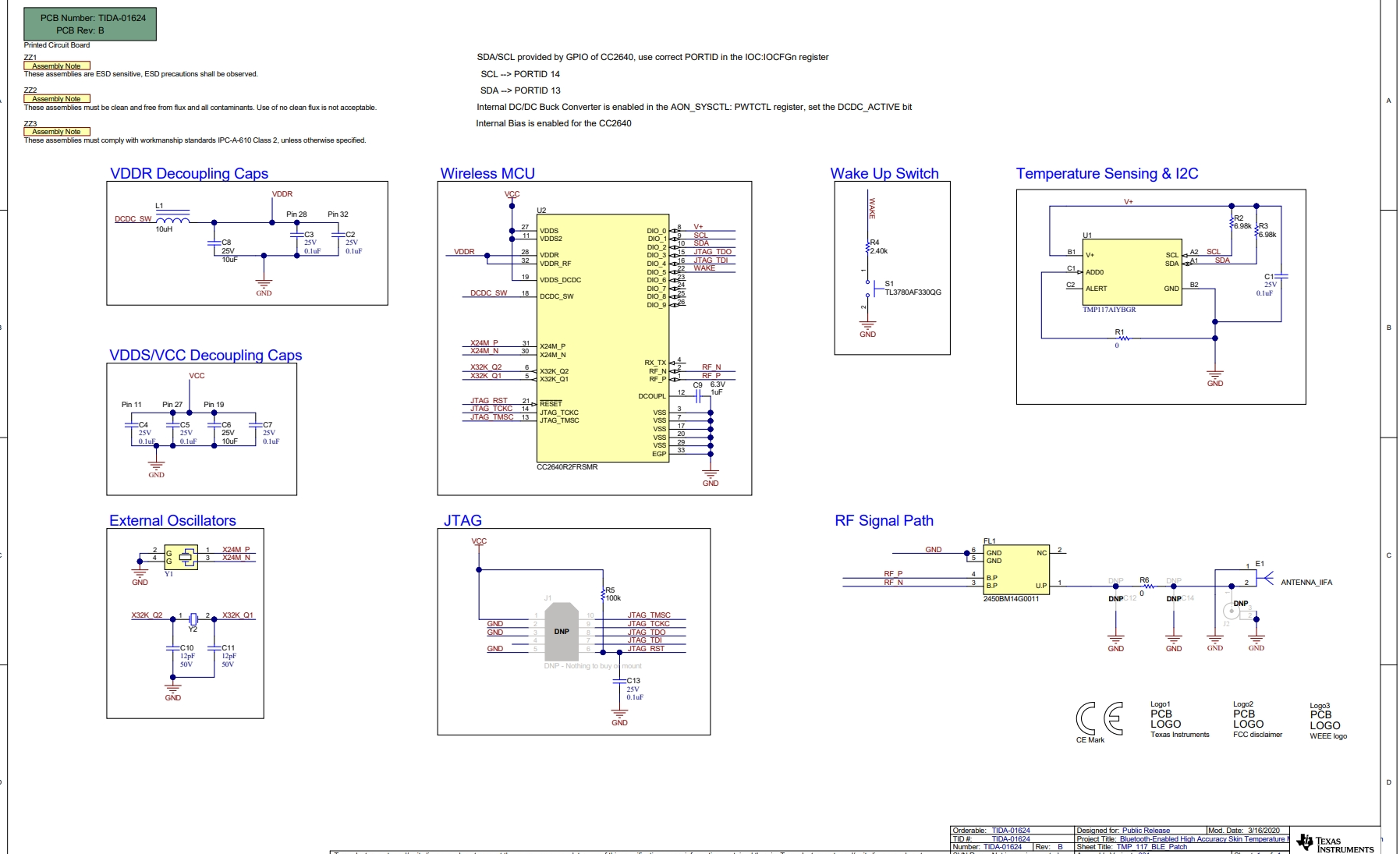This screenshot has width=1400, height=854.
Task: Click the ZZ3 Assembly Note label
Action: point(57,132)
